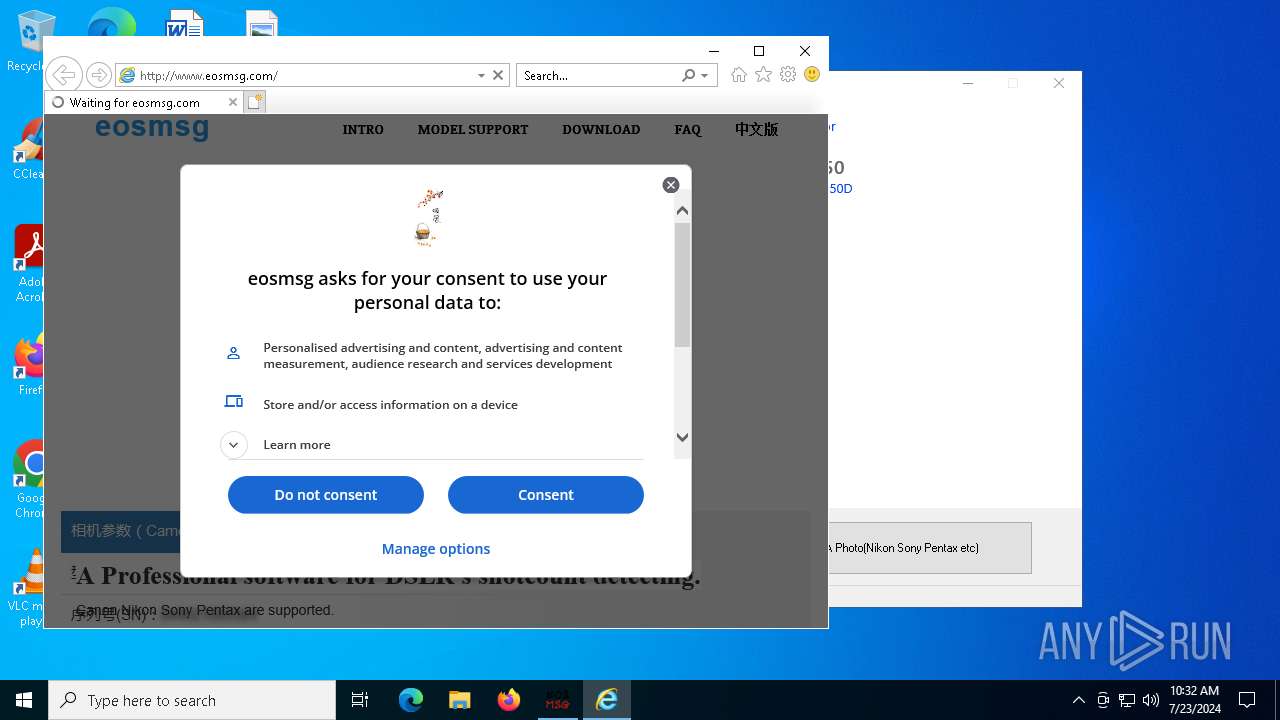Screen dimensions: 1280x720
Task: Open Windows Start button
Action: click(24, 700)
